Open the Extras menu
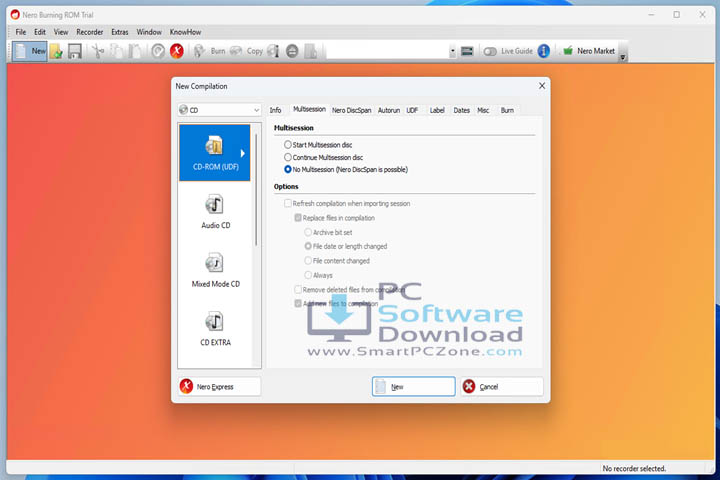The width and height of the screenshot is (720, 480). point(119,32)
